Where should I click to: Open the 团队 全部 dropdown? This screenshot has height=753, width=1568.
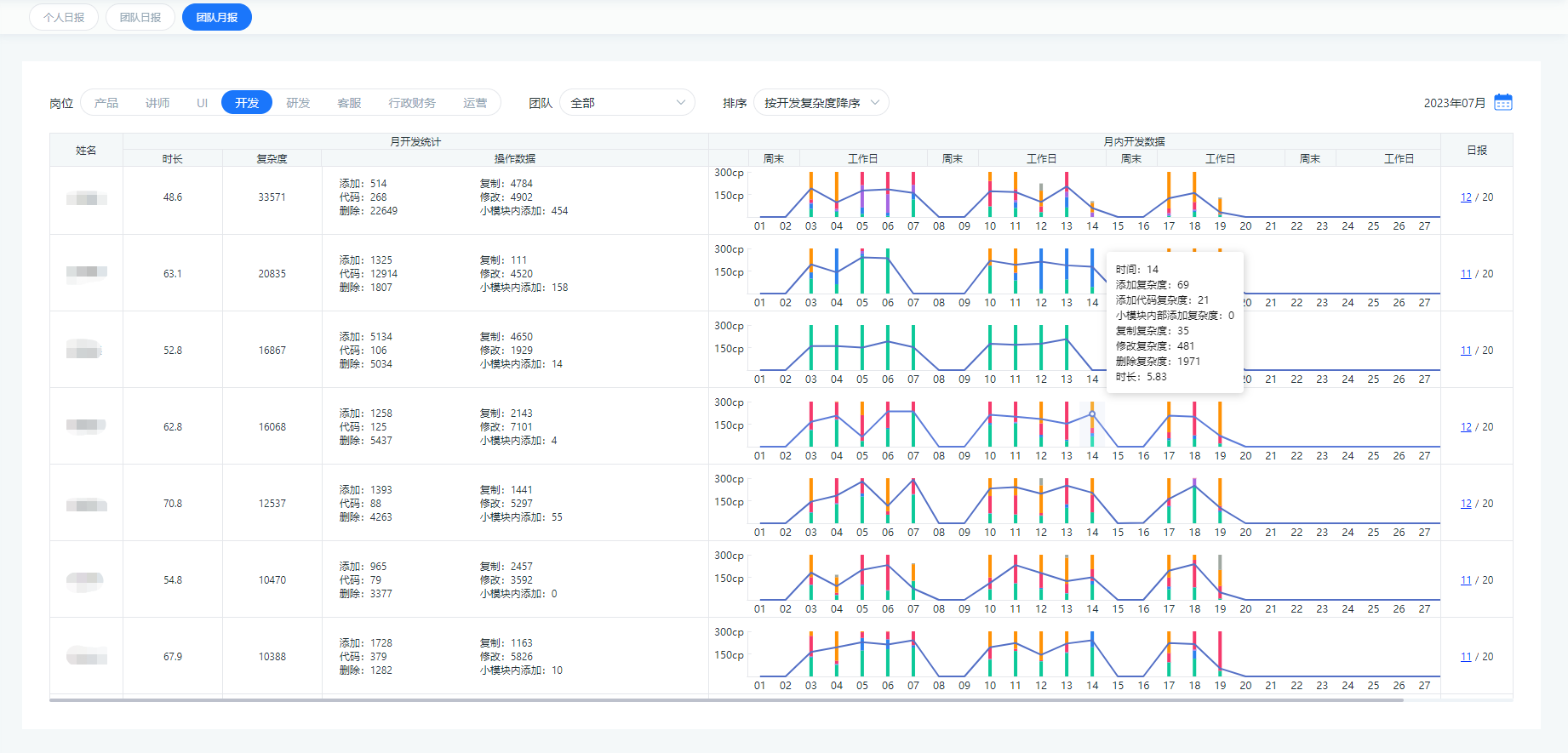(x=627, y=103)
